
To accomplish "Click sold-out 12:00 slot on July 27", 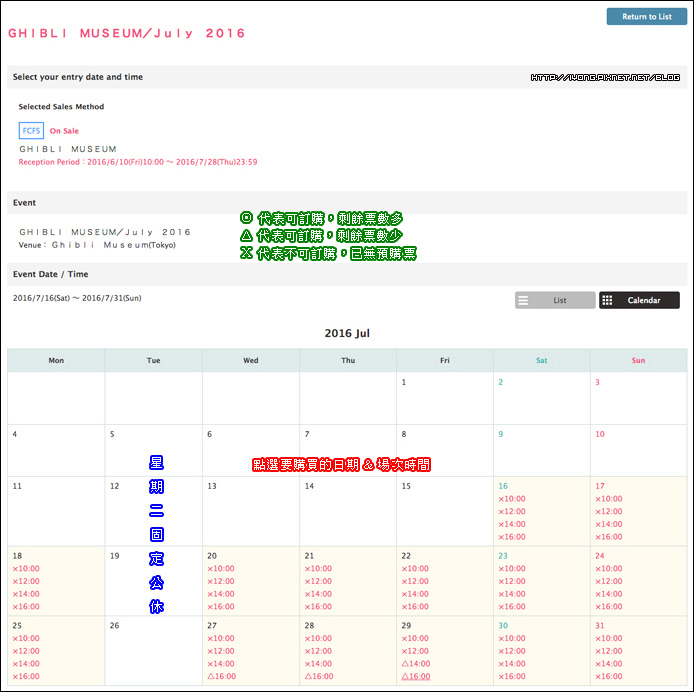I will click(x=221, y=651).
